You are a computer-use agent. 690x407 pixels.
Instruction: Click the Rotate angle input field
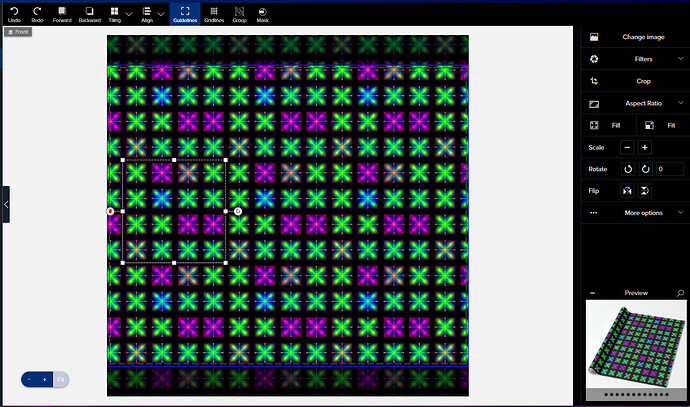(670, 169)
